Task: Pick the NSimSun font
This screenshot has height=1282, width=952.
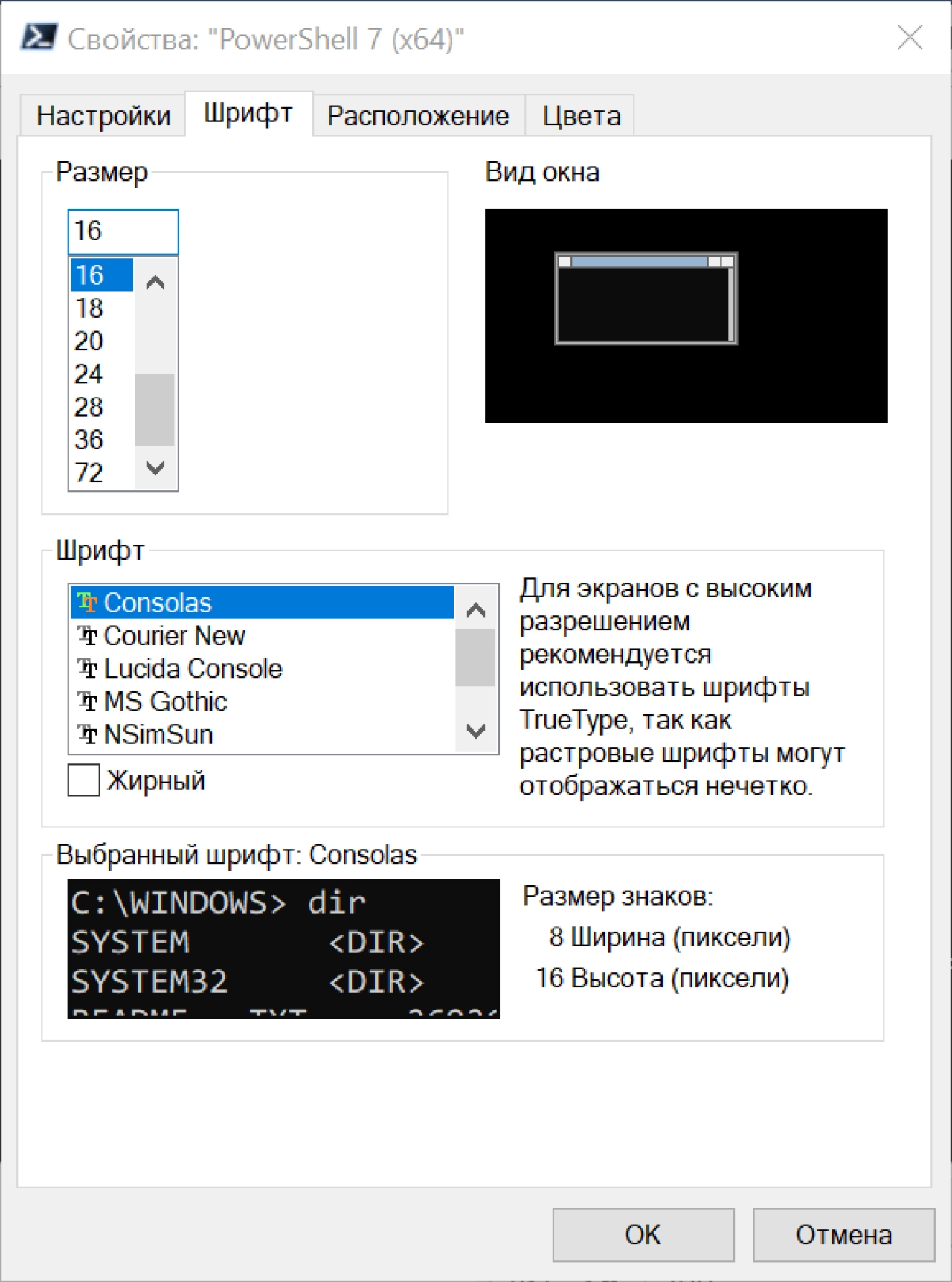Action: [262, 735]
